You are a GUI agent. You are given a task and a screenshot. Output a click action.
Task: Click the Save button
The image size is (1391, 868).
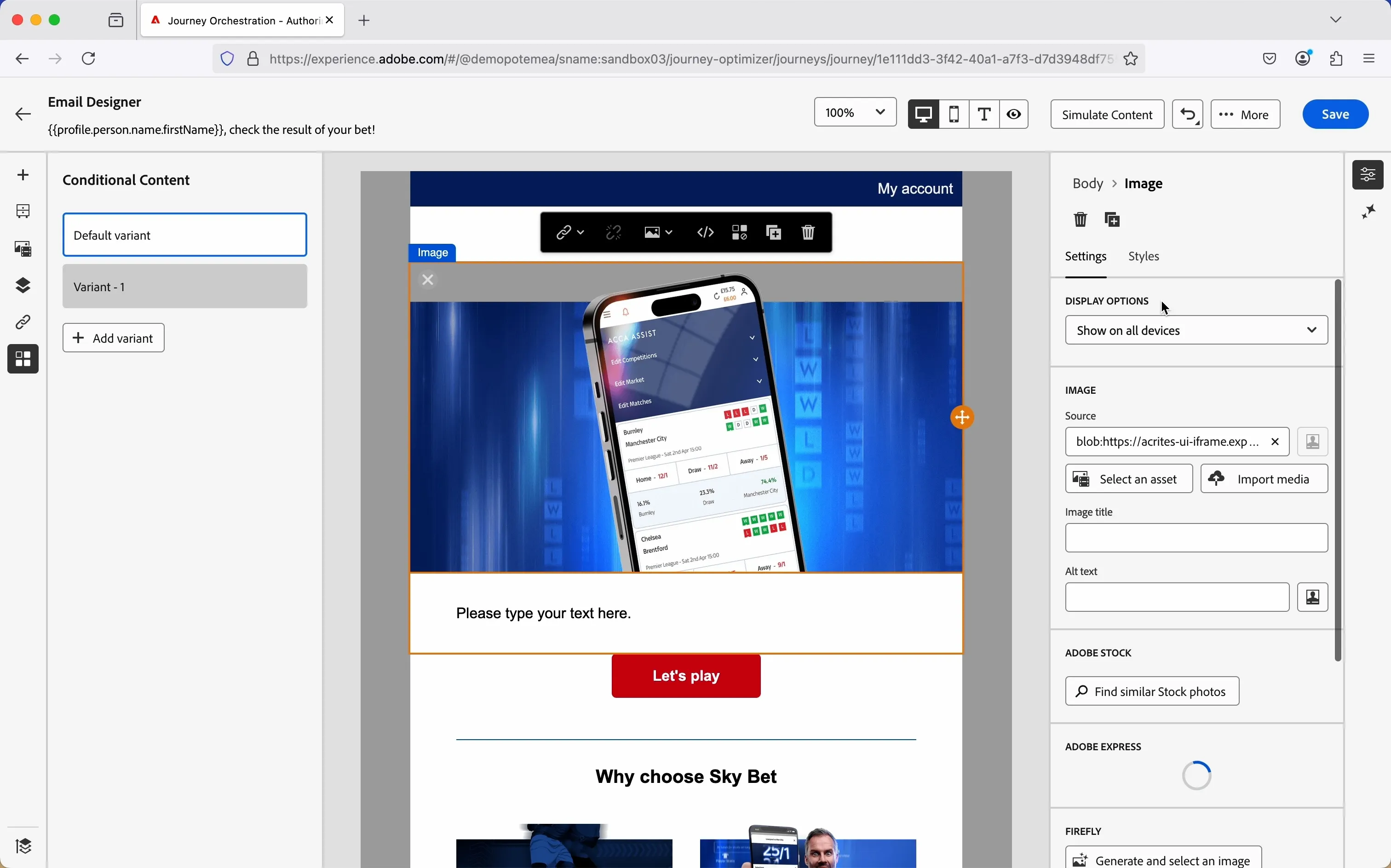[x=1335, y=114]
